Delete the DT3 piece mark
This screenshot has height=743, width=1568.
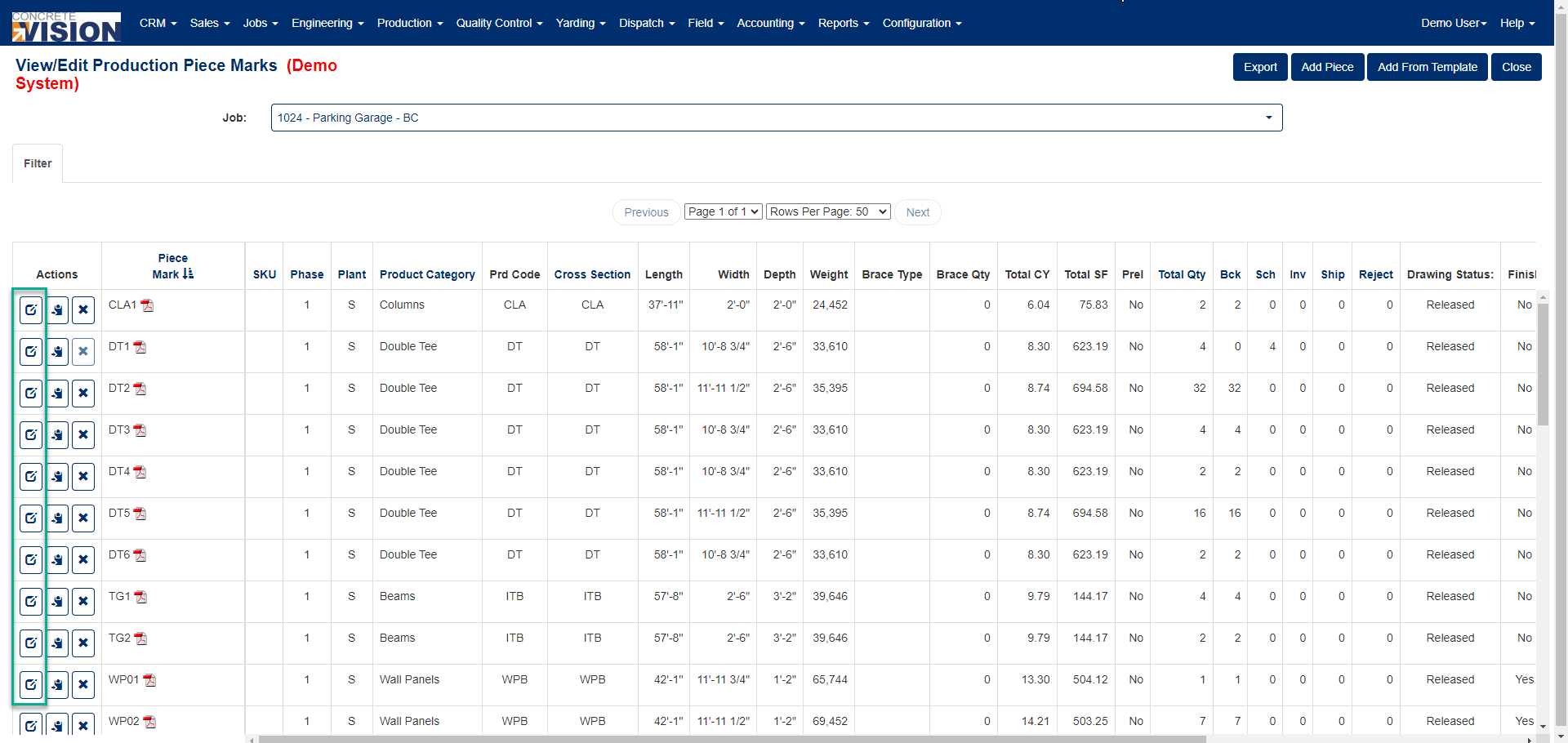[83, 435]
